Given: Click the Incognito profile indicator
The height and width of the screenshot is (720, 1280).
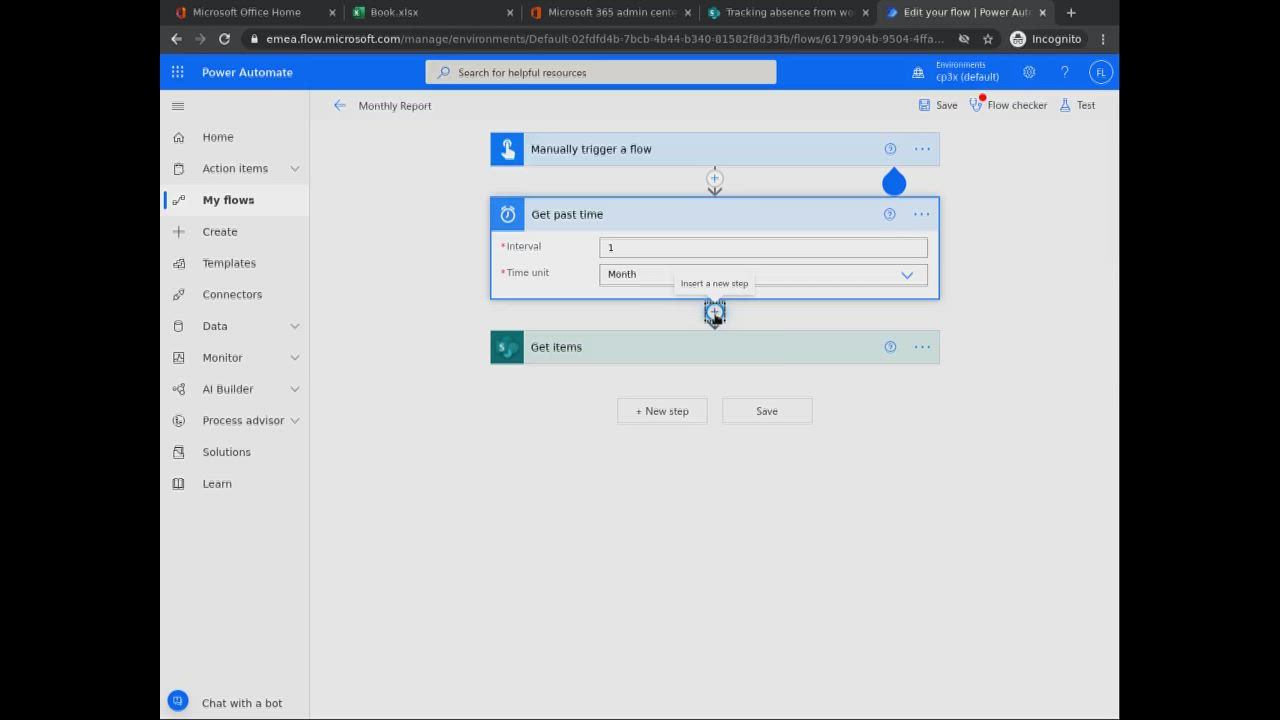Looking at the screenshot, I should (x=1046, y=39).
